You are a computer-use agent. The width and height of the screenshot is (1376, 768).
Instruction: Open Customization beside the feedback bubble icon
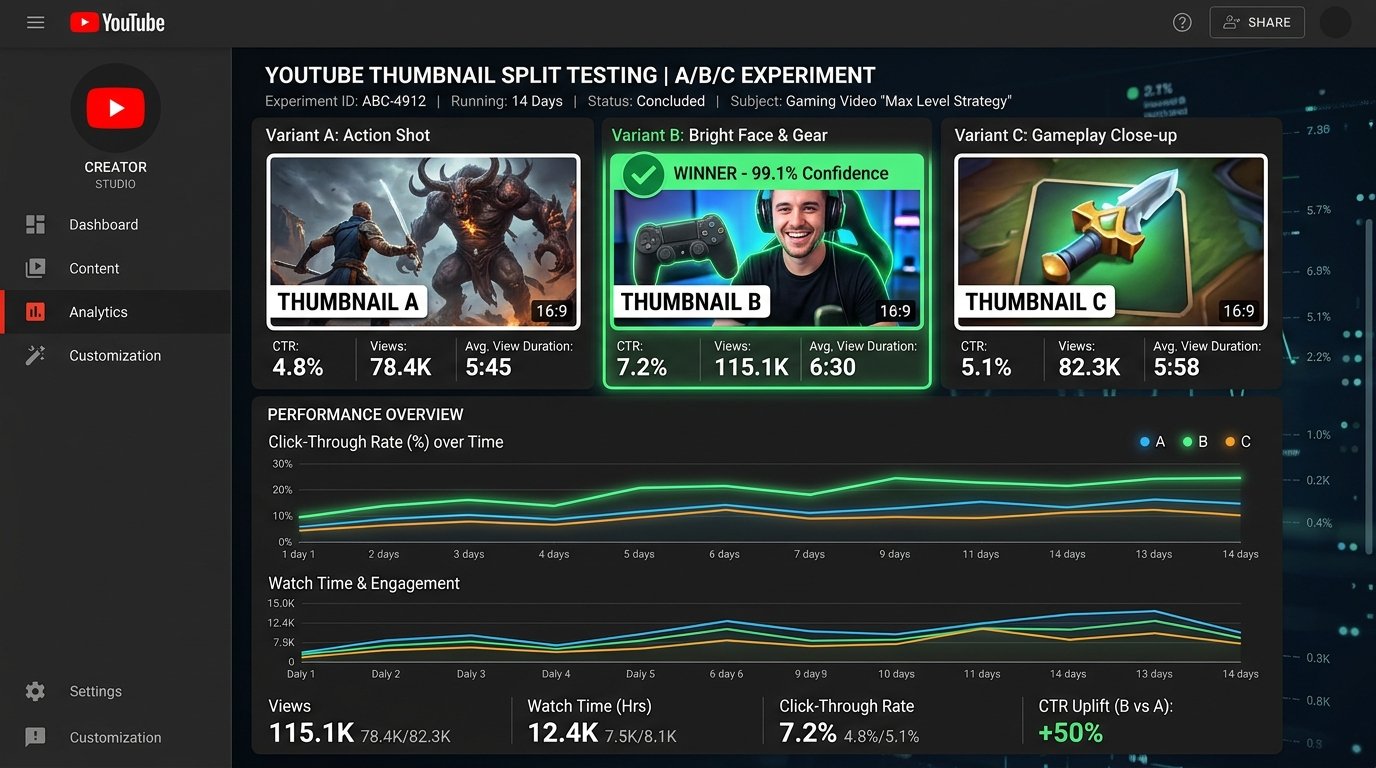115,737
